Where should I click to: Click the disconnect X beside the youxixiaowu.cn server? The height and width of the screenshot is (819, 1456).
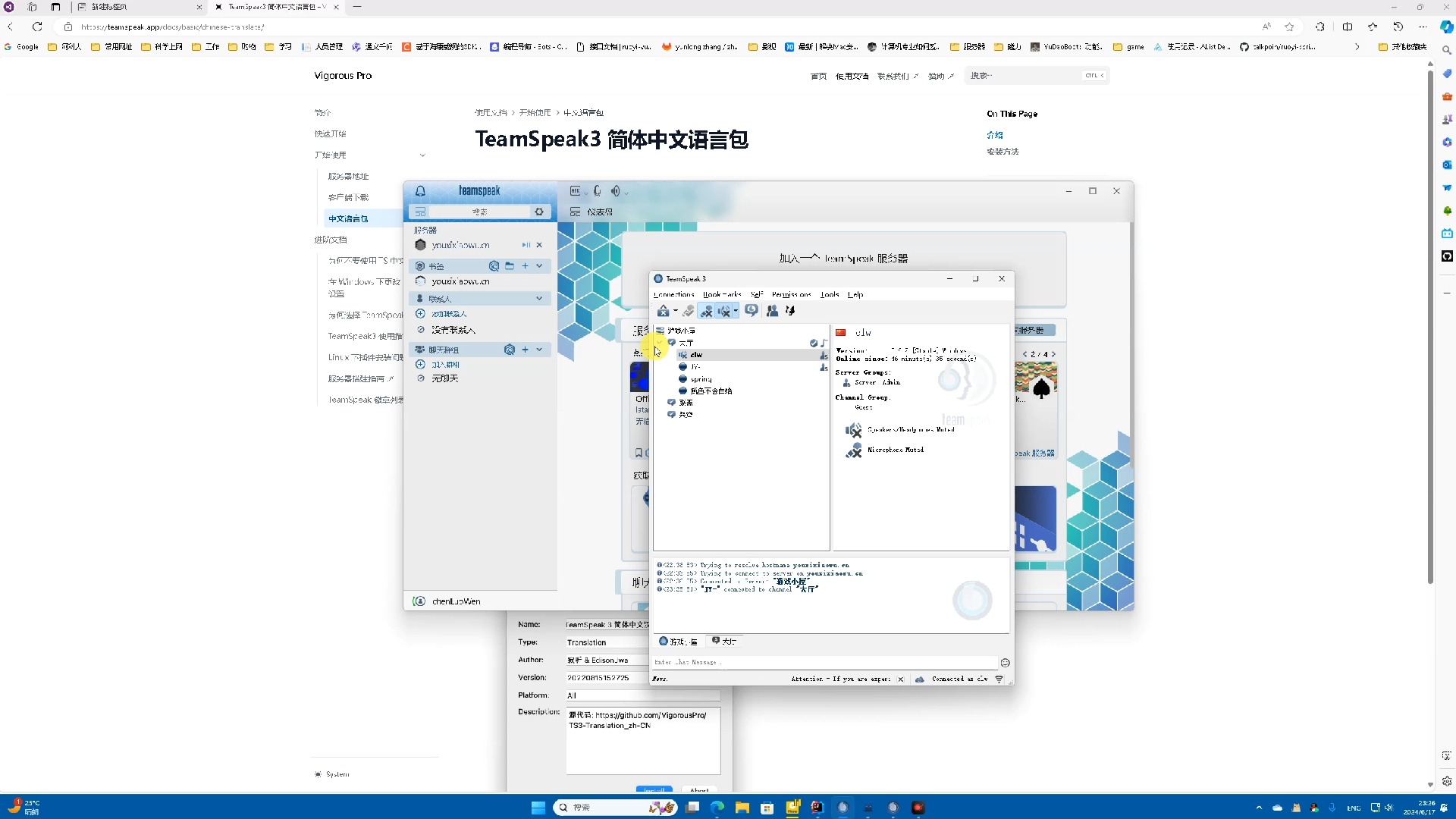pyautogui.click(x=539, y=245)
